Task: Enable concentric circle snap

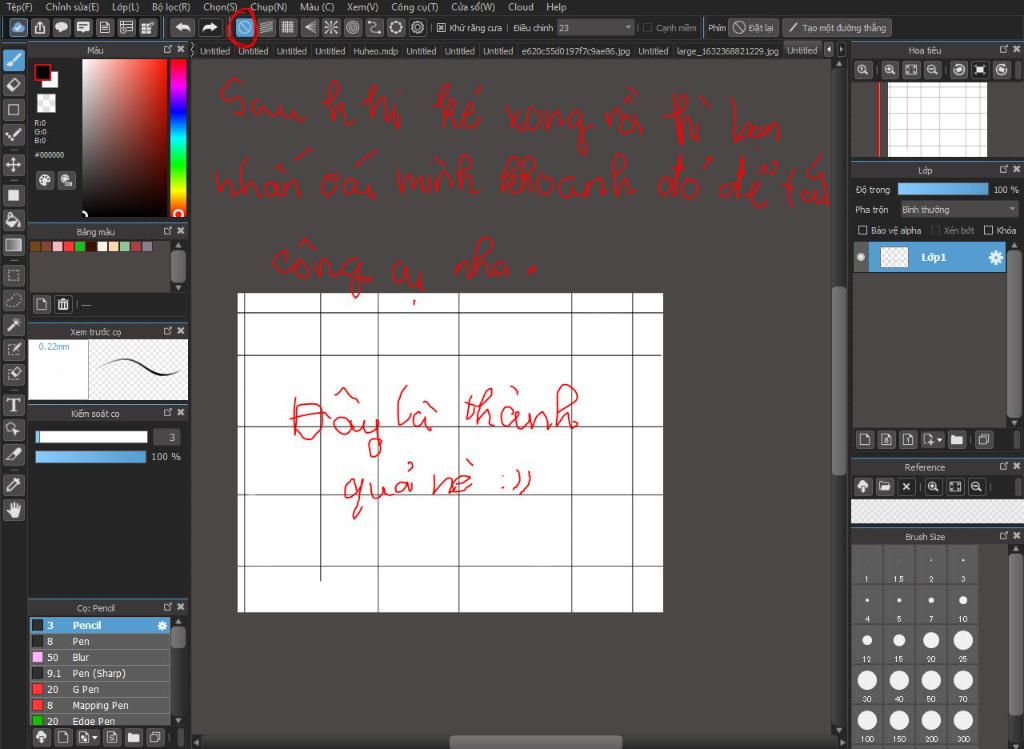Action: pos(353,27)
